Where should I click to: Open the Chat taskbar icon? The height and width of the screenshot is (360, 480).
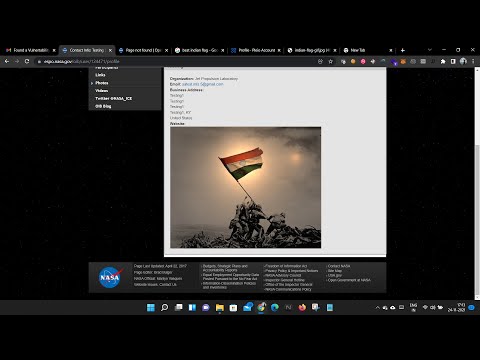click(x=206, y=307)
